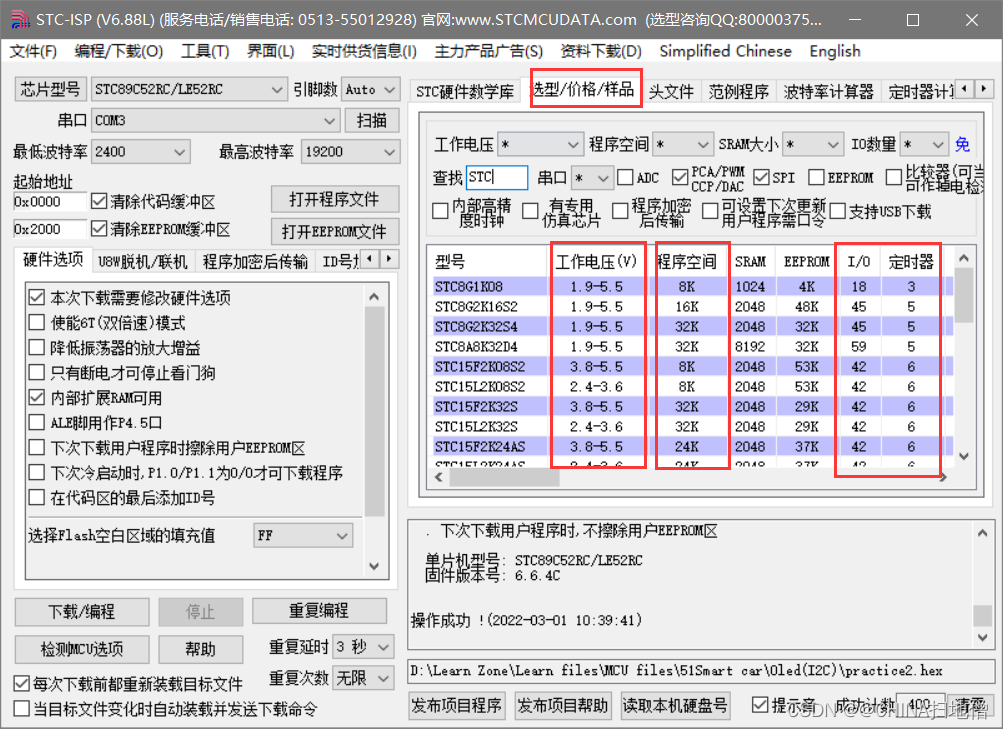This screenshot has height=729, width=1003.
Task: Expand the 程序空间 filter dropdown
Action: point(703,145)
